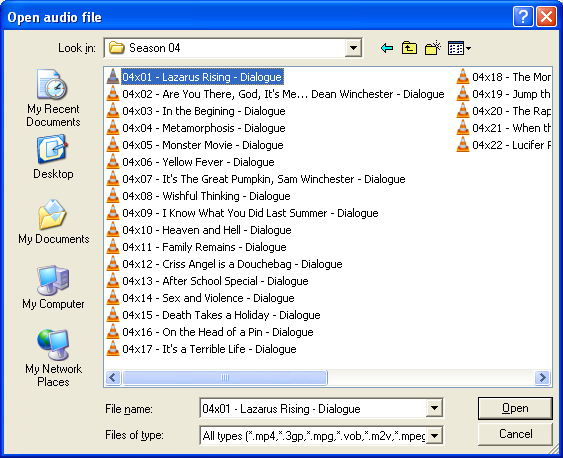Open My Network Places

(53, 358)
